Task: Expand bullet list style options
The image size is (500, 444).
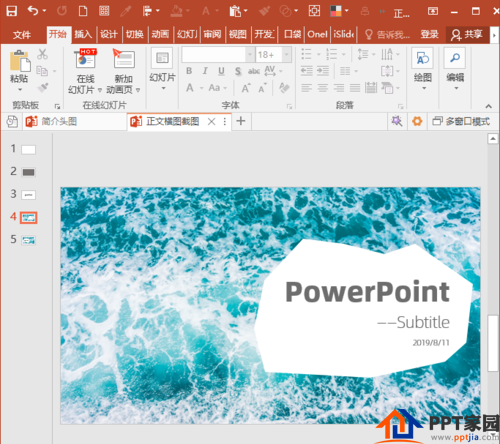Action: click(x=319, y=54)
